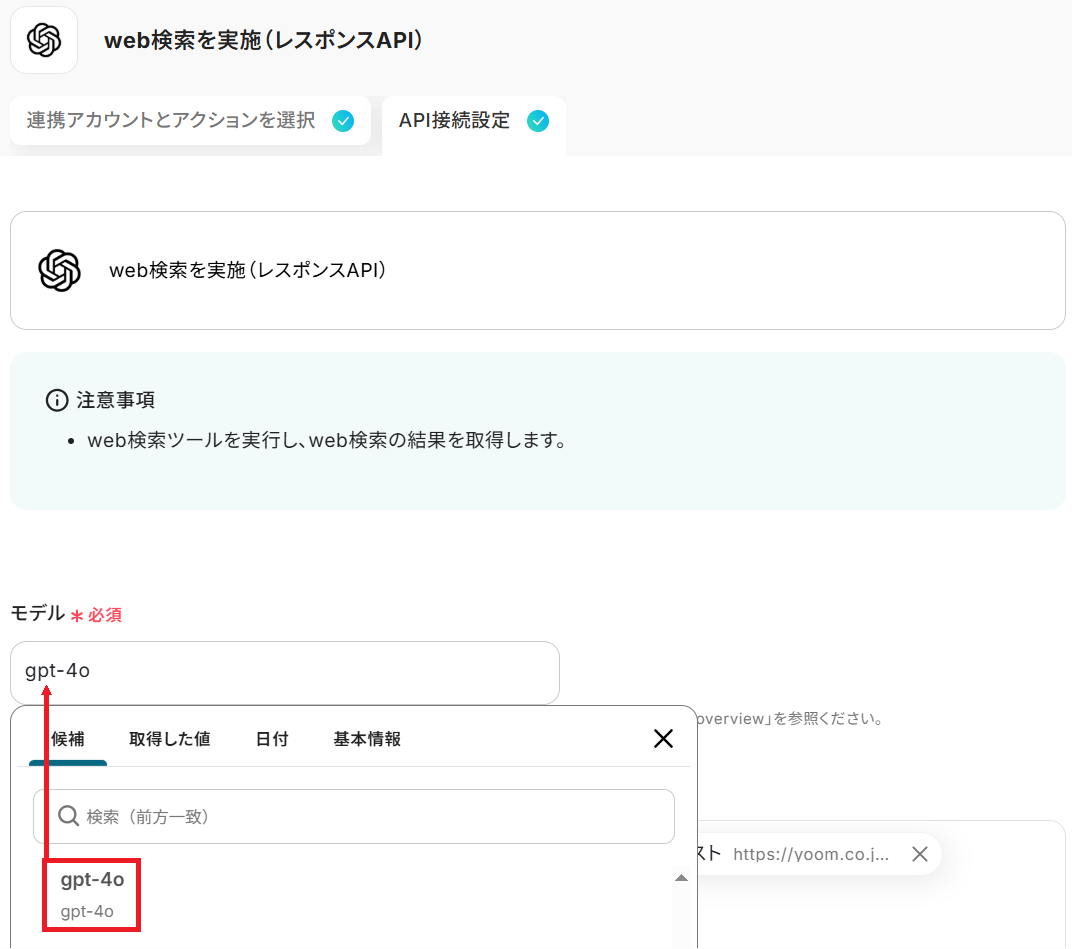Click the magnifier icon in the search box
The image size is (1072, 949).
[68, 816]
